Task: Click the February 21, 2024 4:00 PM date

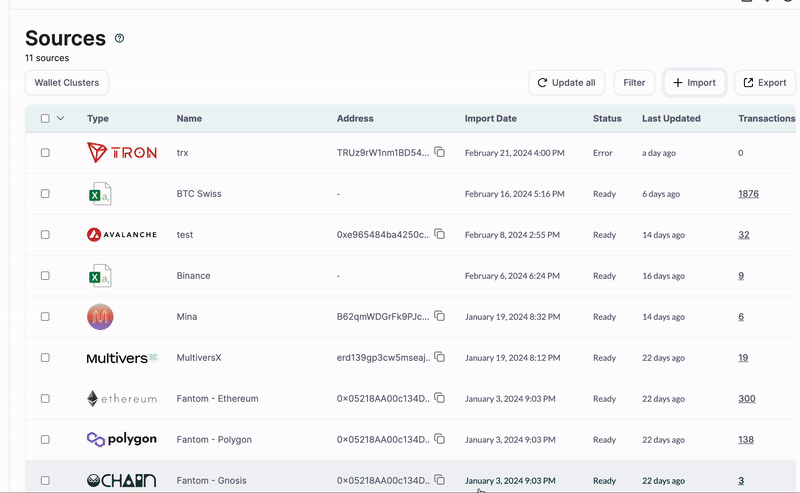Action: [x=514, y=153]
